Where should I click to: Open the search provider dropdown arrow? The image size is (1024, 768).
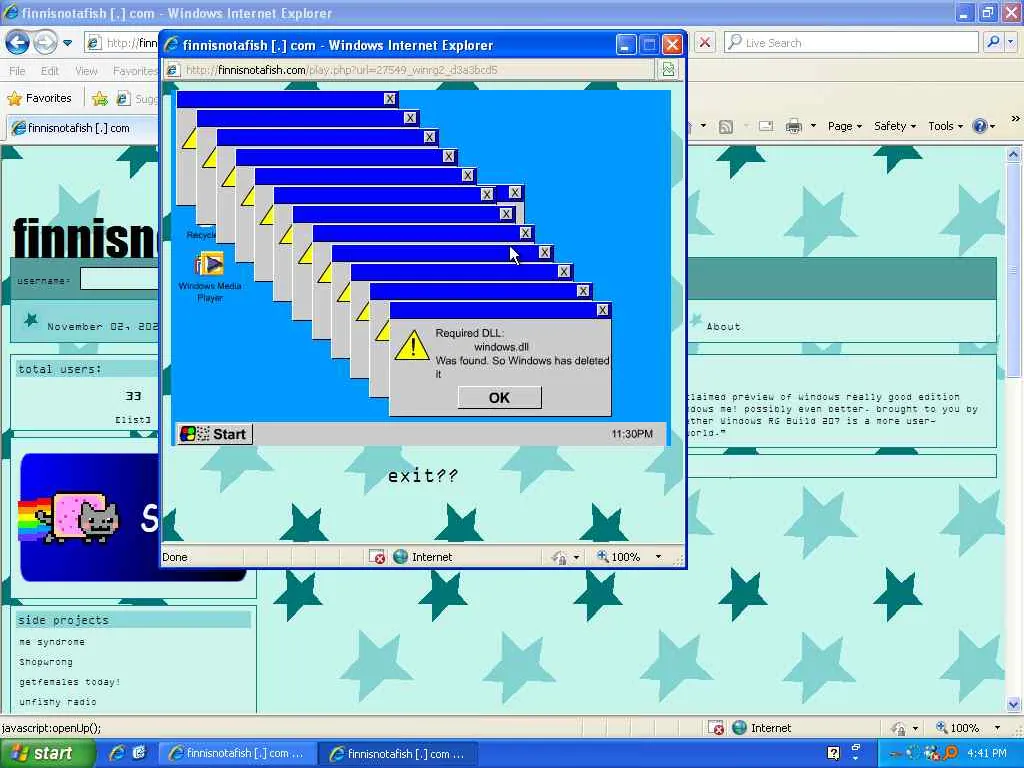(1011, 42)
